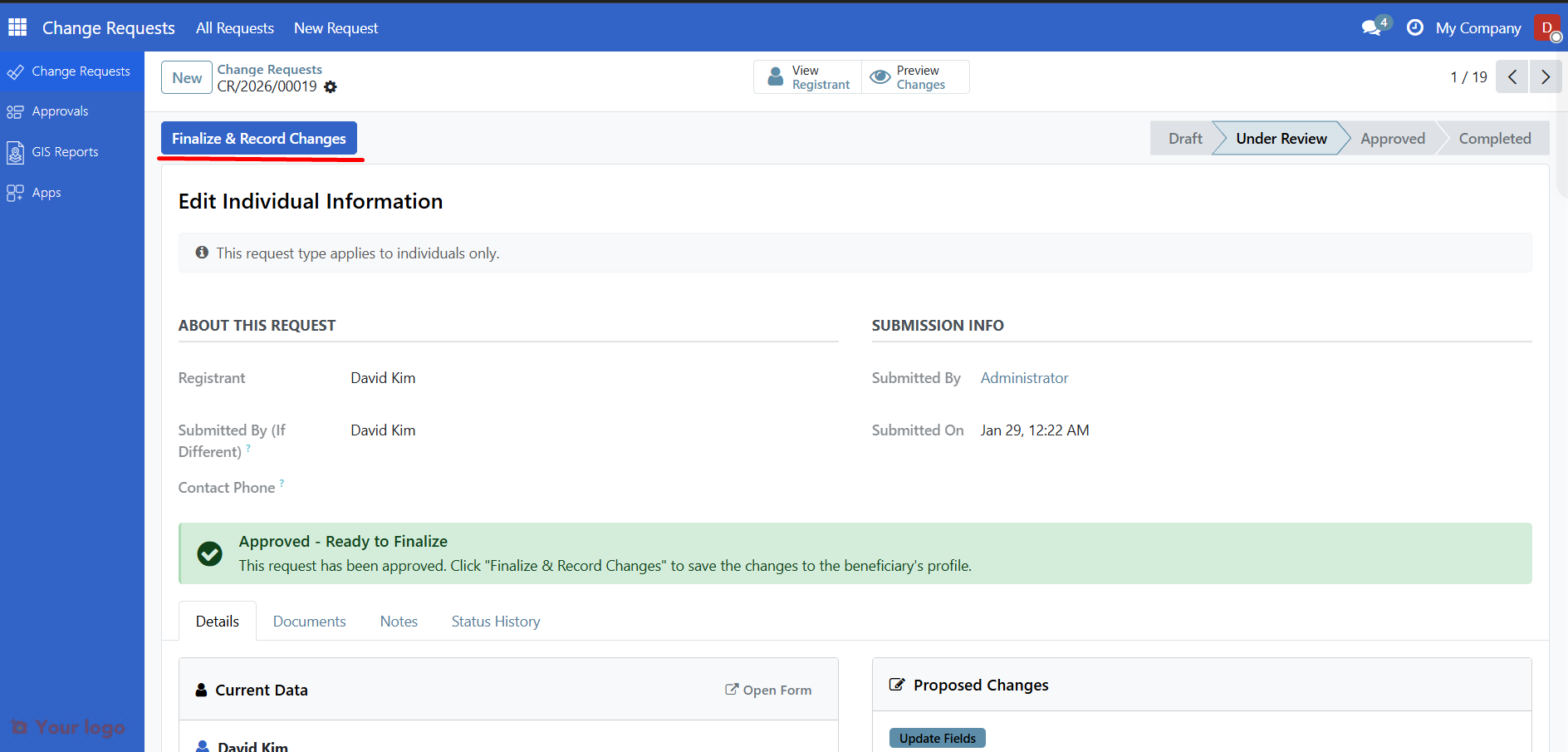Click Open Form in Current Data
Screen dimensions: 1568x752
tap(768, 690)
